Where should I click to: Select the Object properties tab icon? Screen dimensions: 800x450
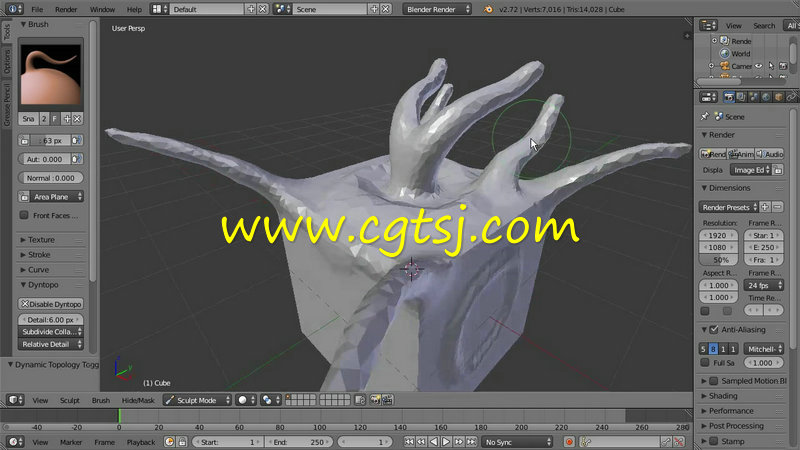click(x=779, y=97)
